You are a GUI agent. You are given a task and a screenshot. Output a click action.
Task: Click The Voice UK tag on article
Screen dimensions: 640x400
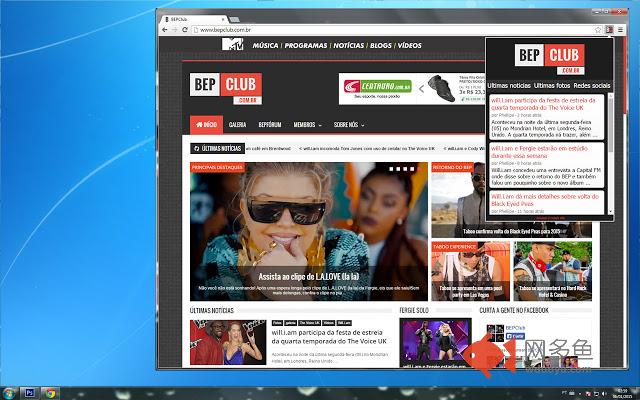point(309,323)
